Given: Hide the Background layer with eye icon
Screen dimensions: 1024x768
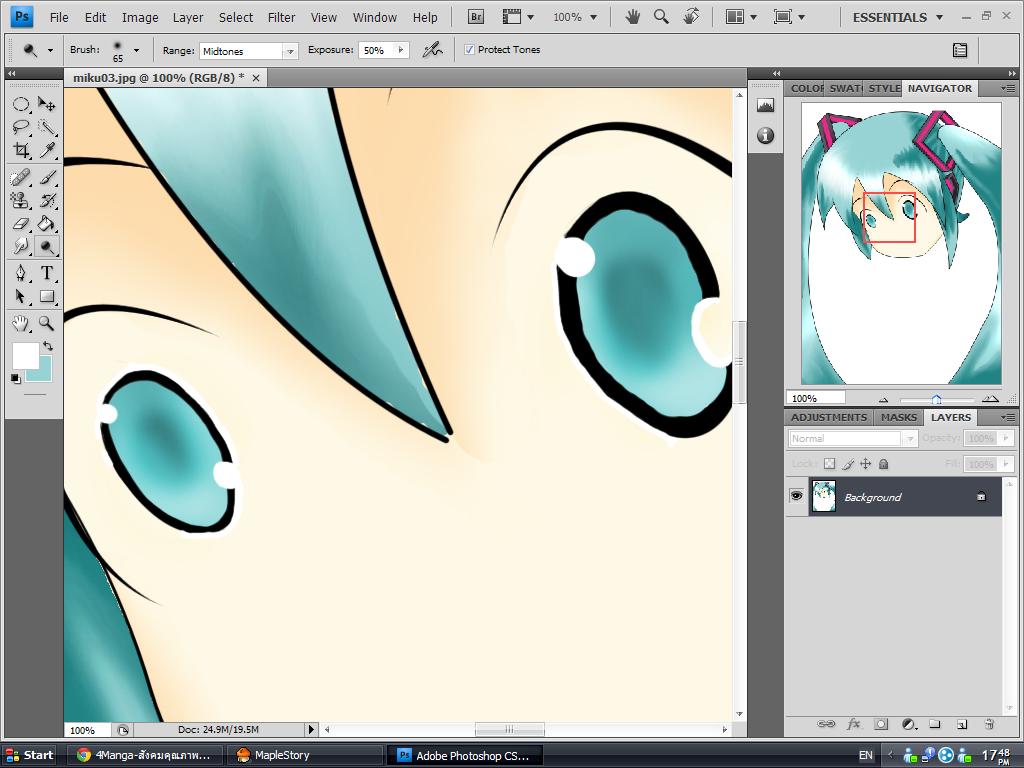Looking at the screenshot, I should [x=796, y=496].
